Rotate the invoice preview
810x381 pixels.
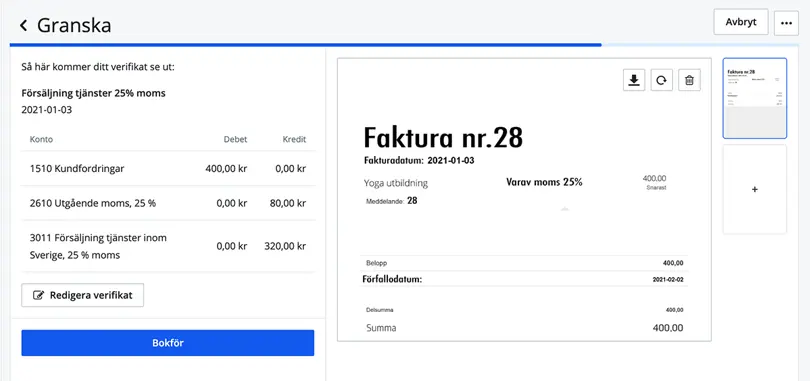point(661,80)
